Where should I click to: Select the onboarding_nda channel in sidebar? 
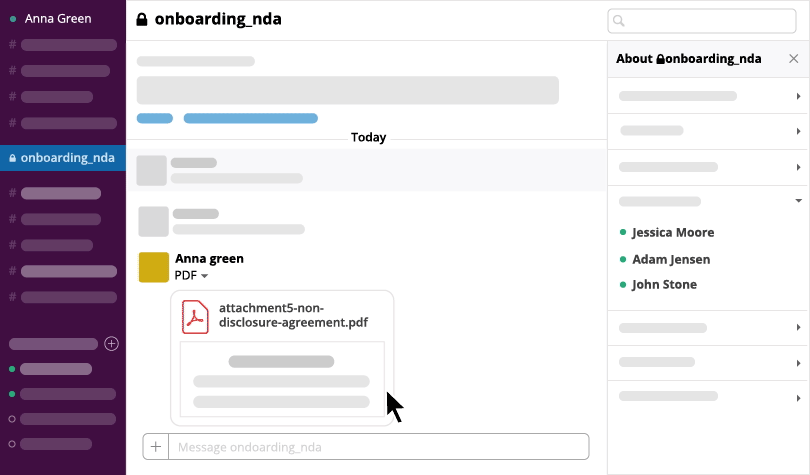(x=67, y=157)
